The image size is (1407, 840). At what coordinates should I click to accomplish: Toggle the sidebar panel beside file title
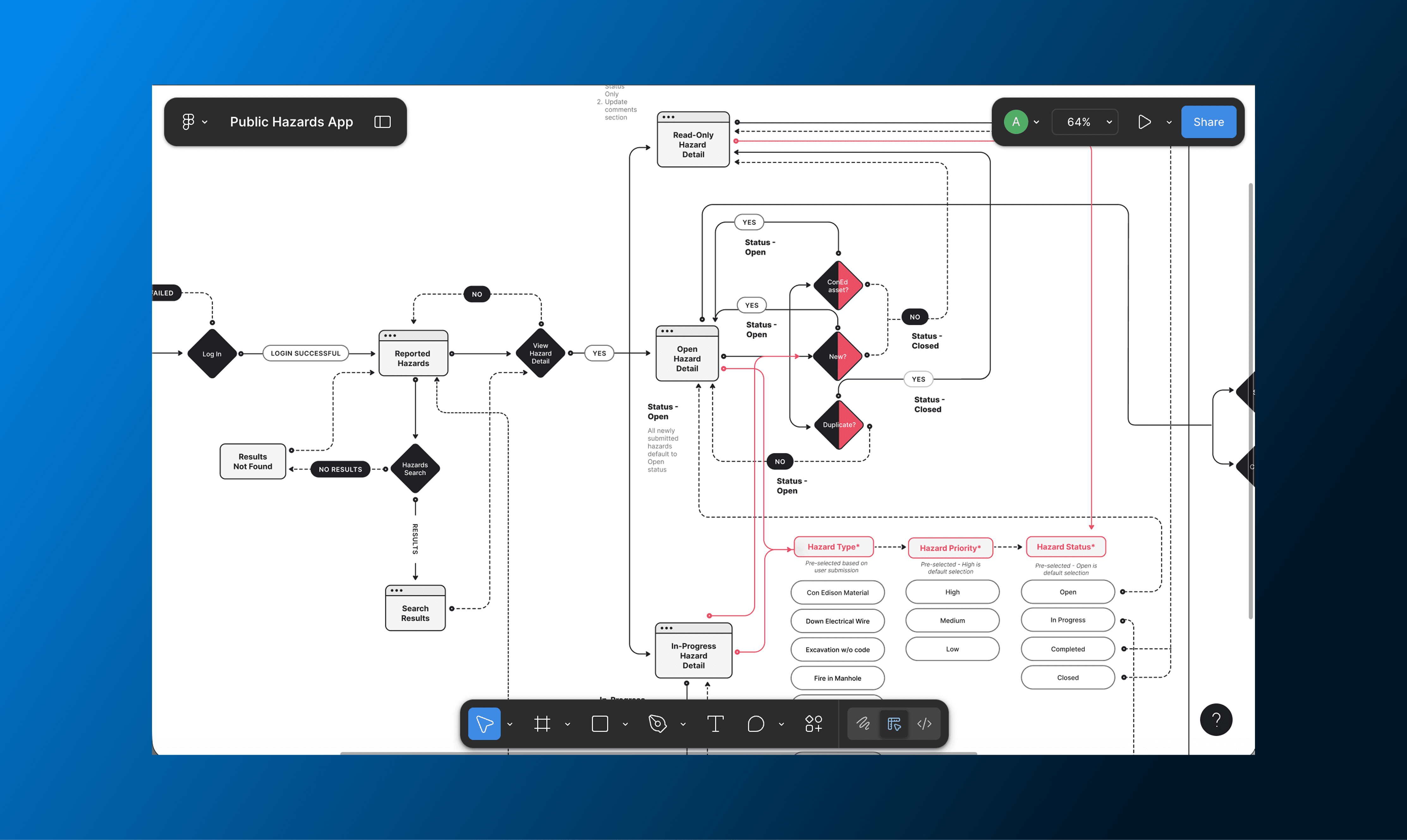click(382, 121)
